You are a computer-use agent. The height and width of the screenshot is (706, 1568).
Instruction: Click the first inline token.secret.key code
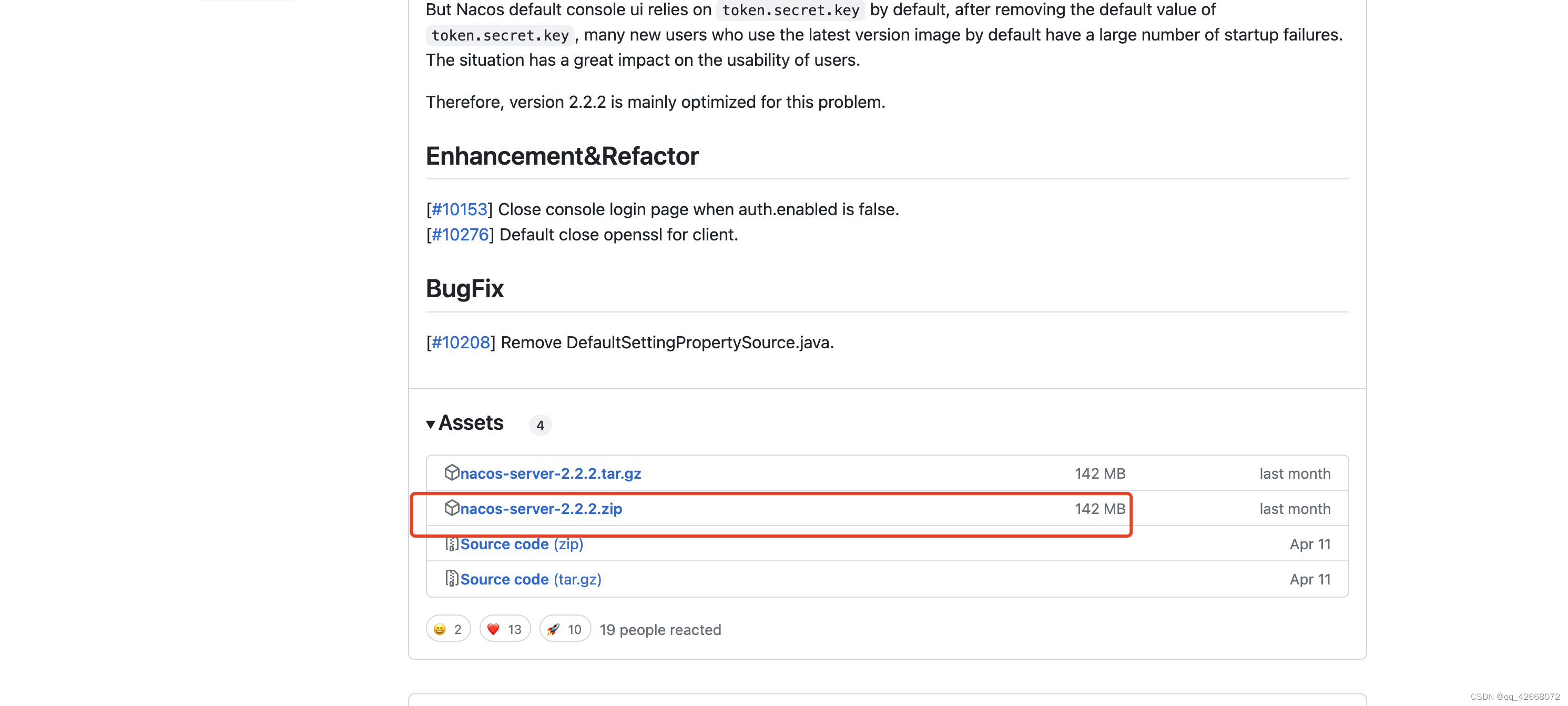point(790,11)
